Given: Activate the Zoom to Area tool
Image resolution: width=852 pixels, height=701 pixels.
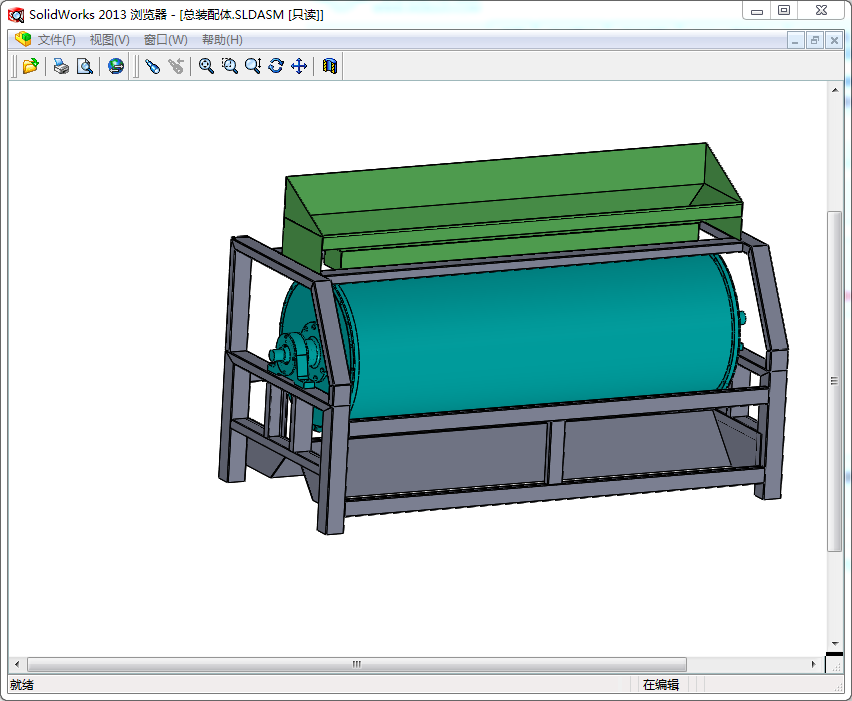Looking at the screenshot, I should click(x=230, y=65).
